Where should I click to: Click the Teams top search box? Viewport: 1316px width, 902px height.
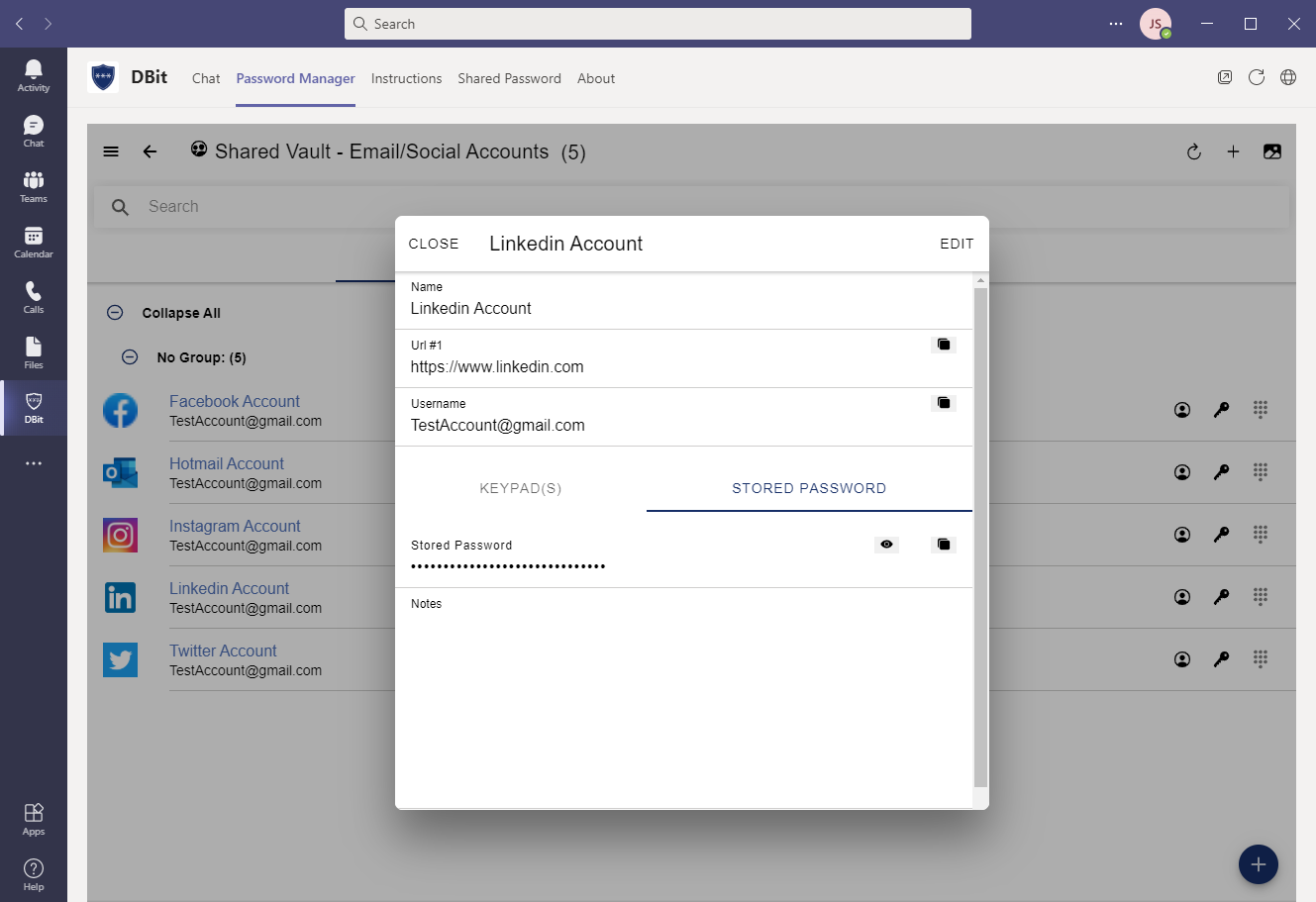[x=658, y=24]
